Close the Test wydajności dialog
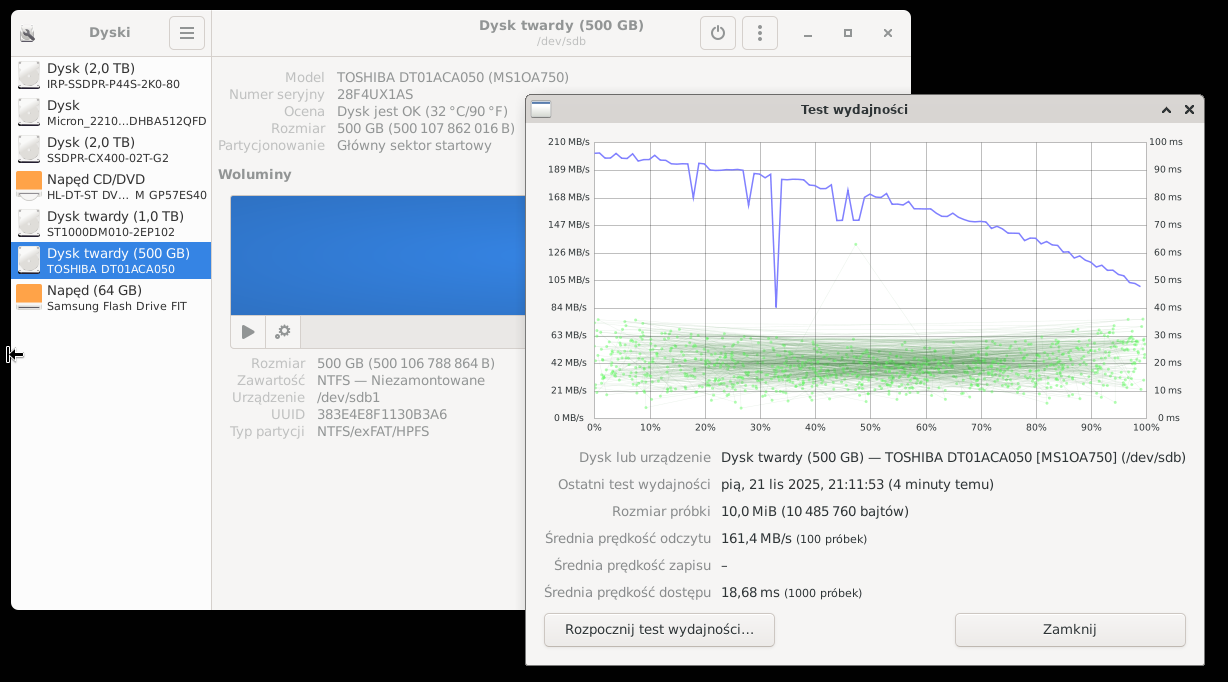Screen dimensions: 1228x682 coord(1189,110)
